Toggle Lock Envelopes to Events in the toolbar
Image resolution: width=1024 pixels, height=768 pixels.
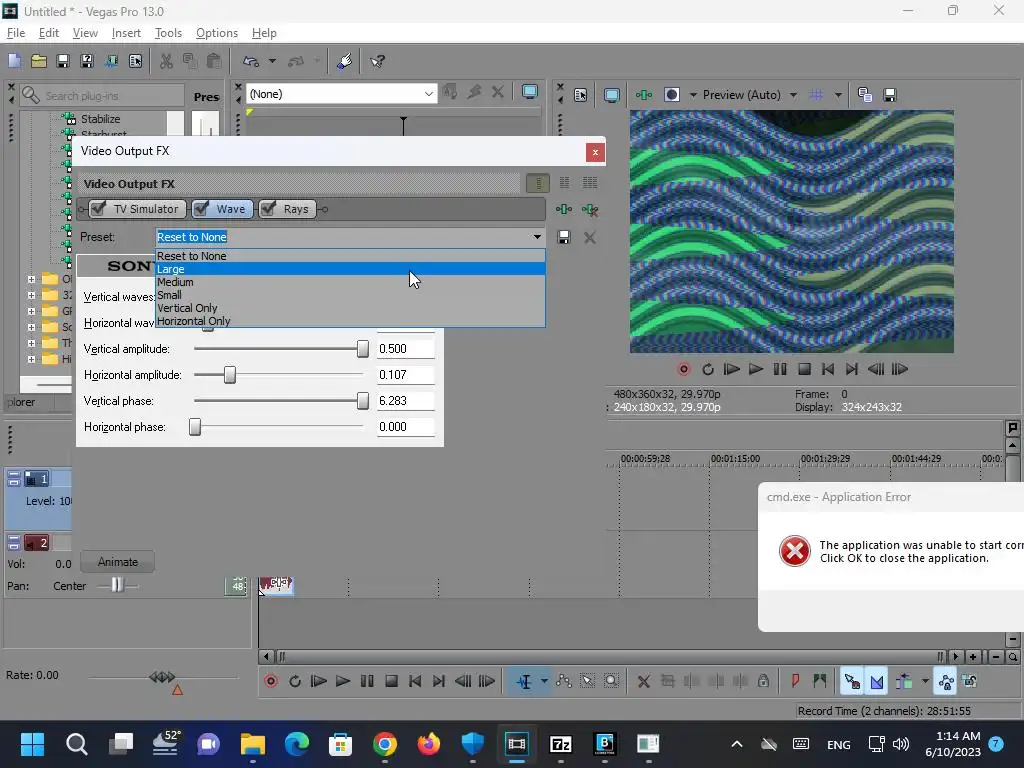click(x=946, y=682)
